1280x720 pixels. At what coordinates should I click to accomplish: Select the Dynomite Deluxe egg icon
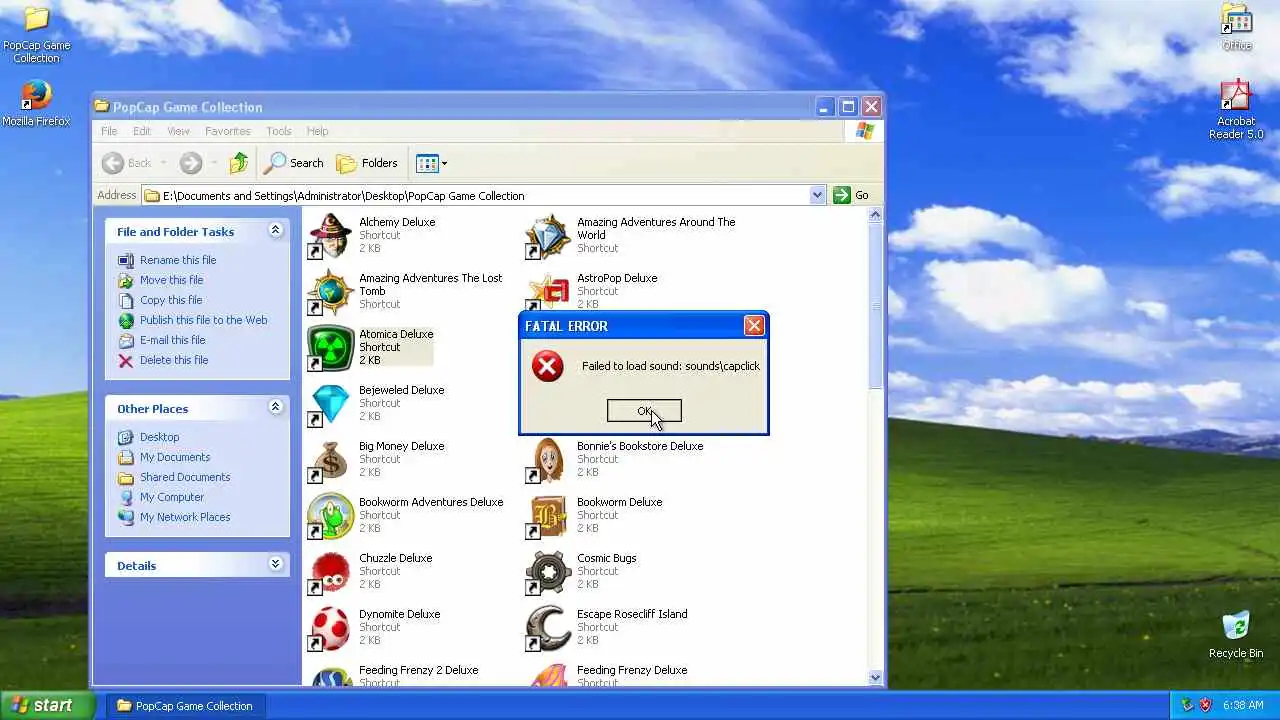(330, 628)
